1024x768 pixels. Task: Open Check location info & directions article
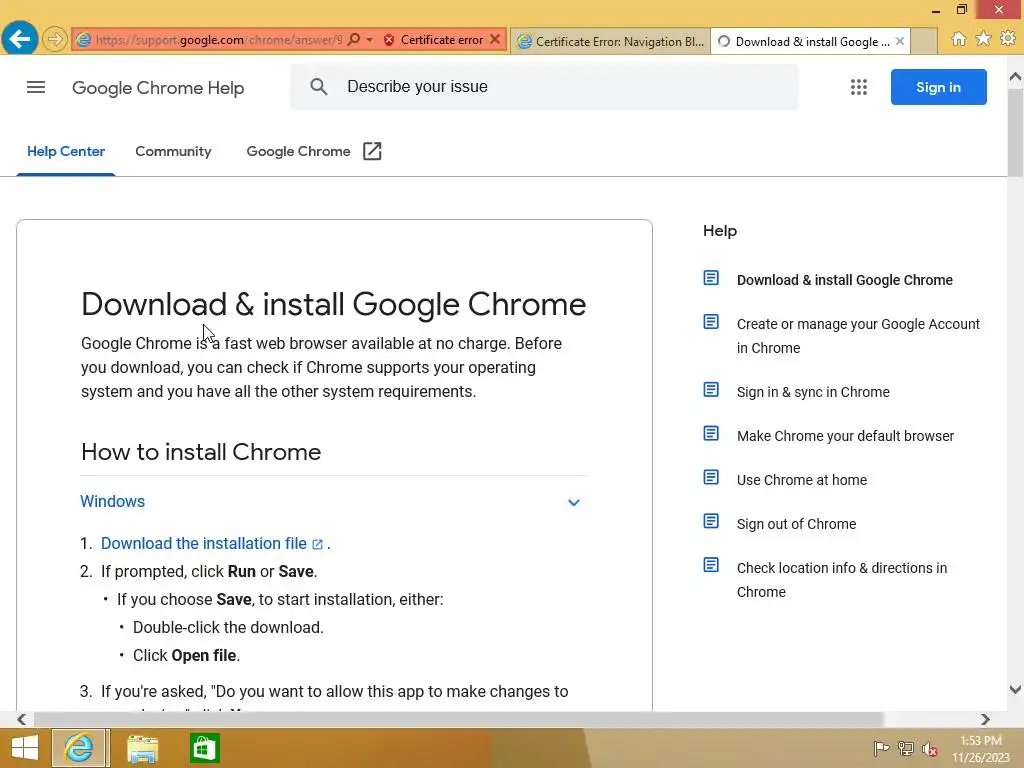click(x=842, y=580)
